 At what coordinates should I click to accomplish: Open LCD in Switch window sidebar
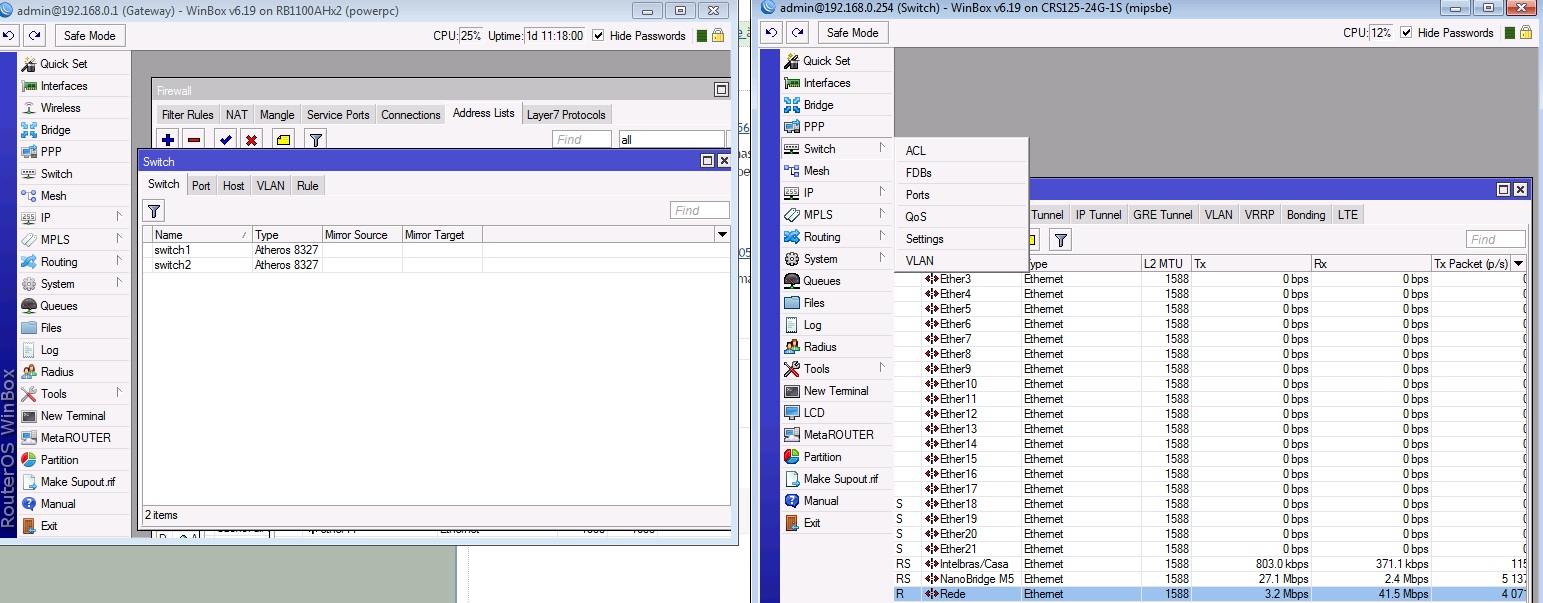tap(814, 413)
